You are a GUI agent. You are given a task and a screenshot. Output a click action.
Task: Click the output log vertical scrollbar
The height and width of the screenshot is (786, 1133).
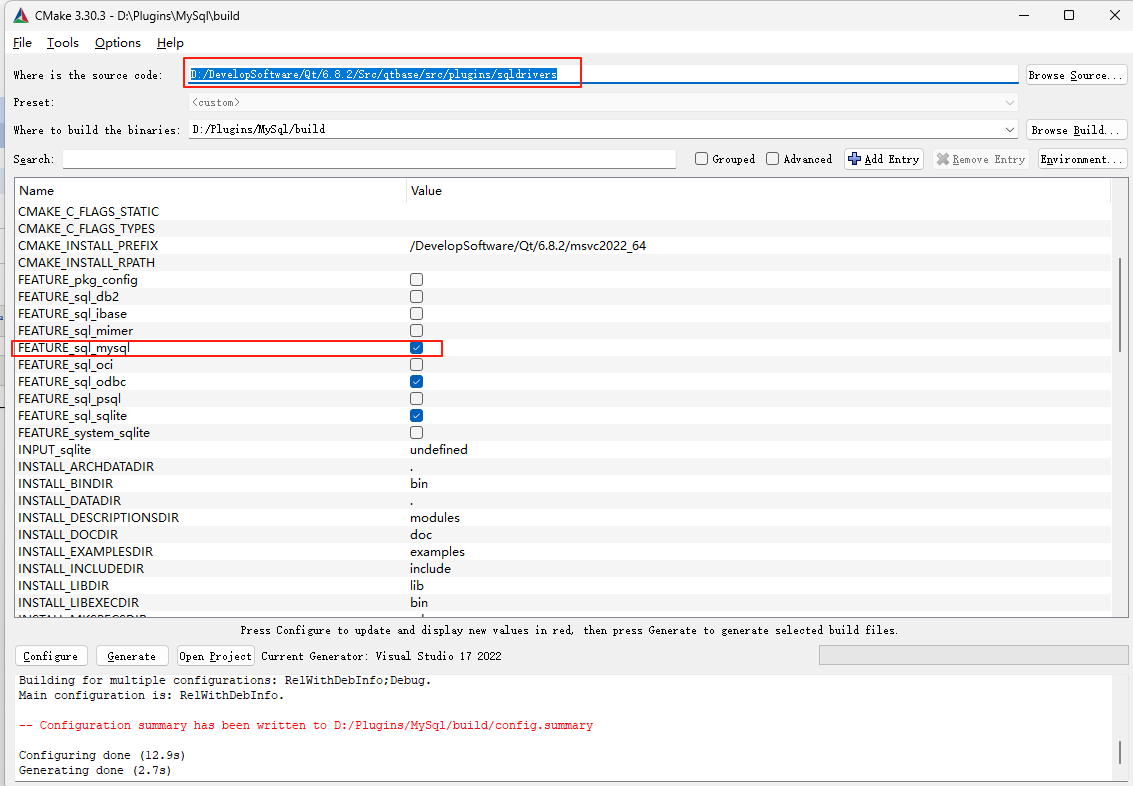(x=1119, y=751)
